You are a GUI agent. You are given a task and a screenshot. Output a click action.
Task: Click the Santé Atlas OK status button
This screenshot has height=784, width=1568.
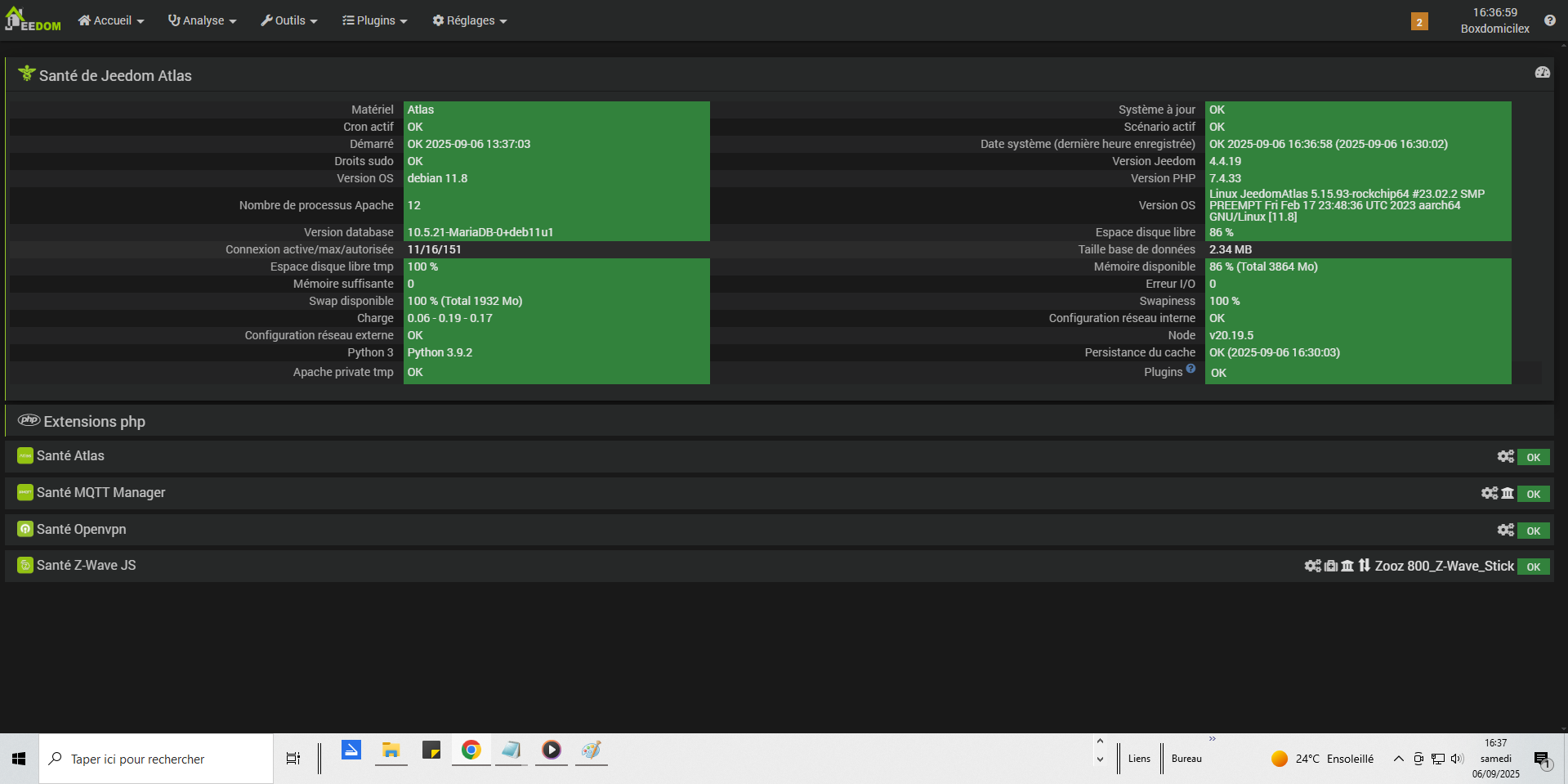[x=1534, y=458]
